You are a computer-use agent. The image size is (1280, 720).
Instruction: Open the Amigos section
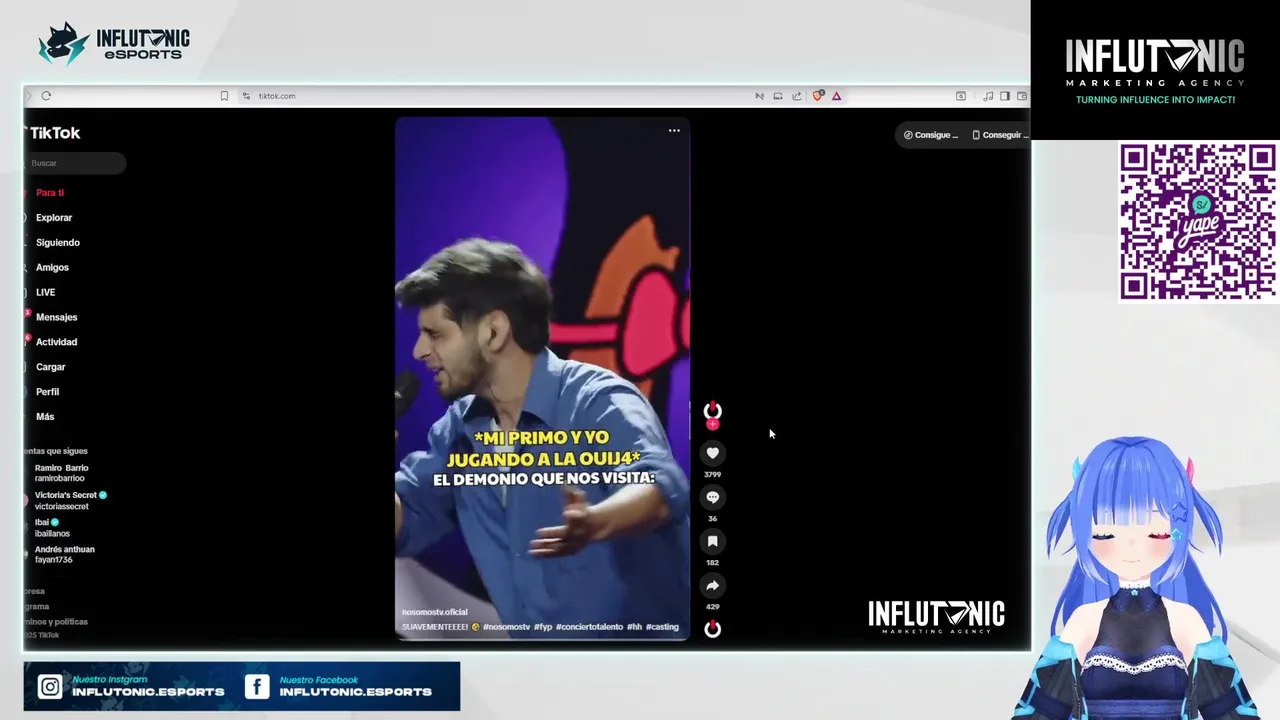pyautogui.click(x=52, y=267)
